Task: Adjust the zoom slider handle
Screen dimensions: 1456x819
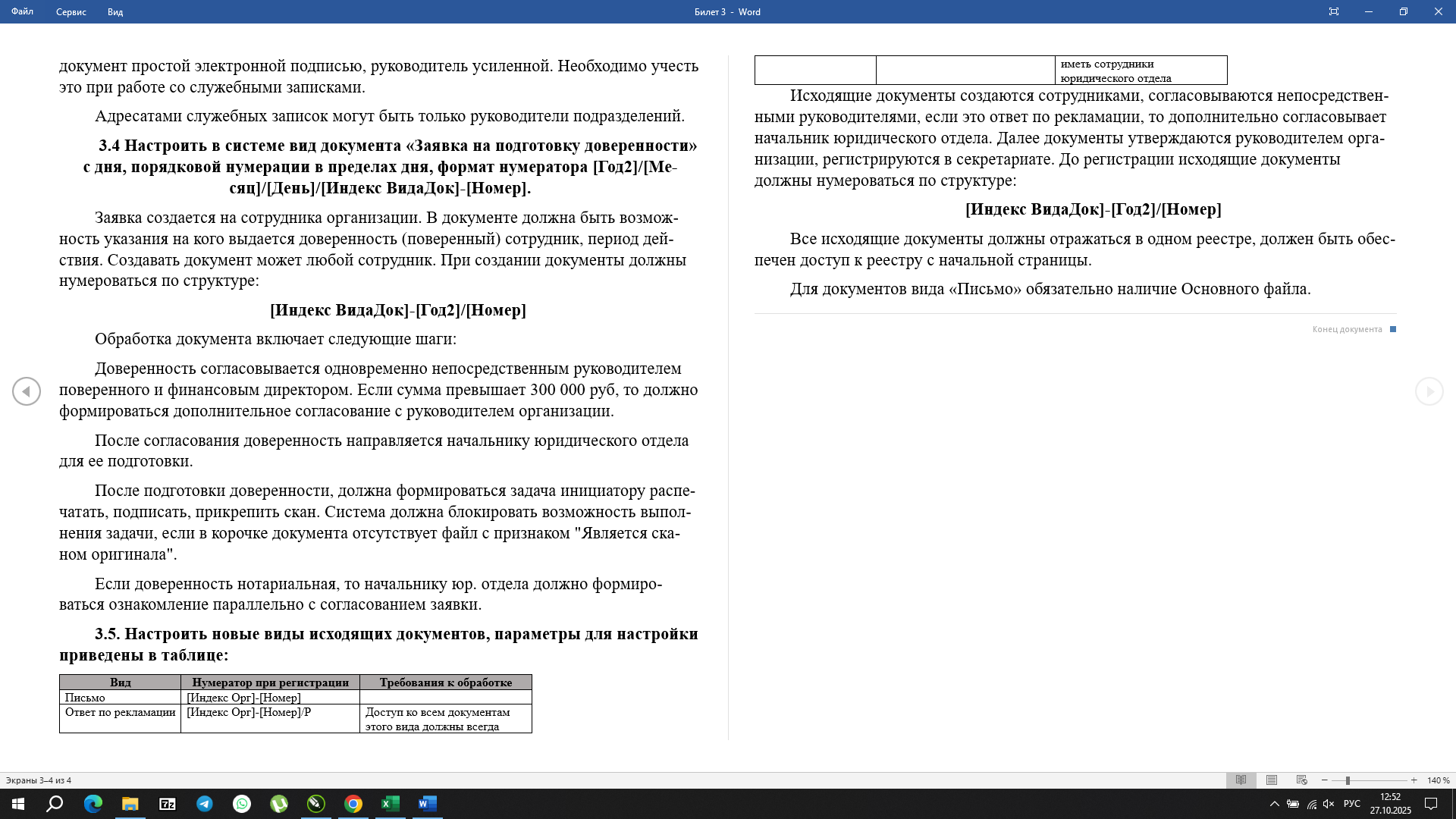Action: tap(1348, 780)
